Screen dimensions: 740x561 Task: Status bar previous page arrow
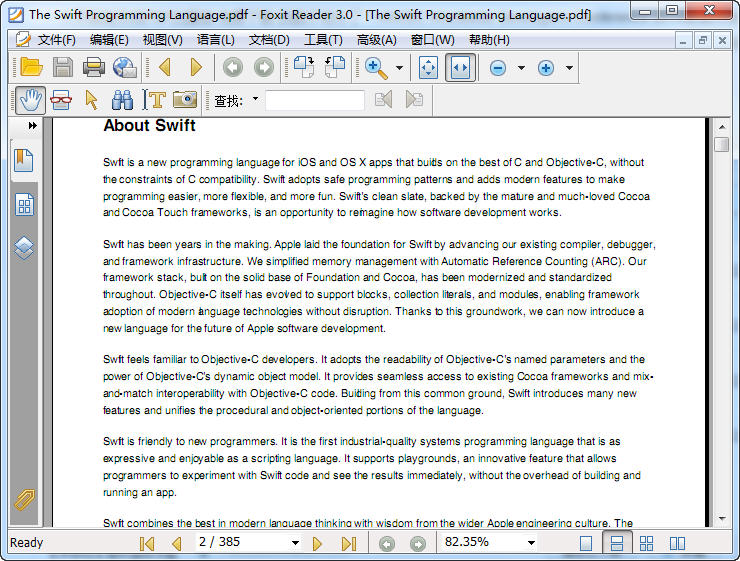click(x=177, y=544)
